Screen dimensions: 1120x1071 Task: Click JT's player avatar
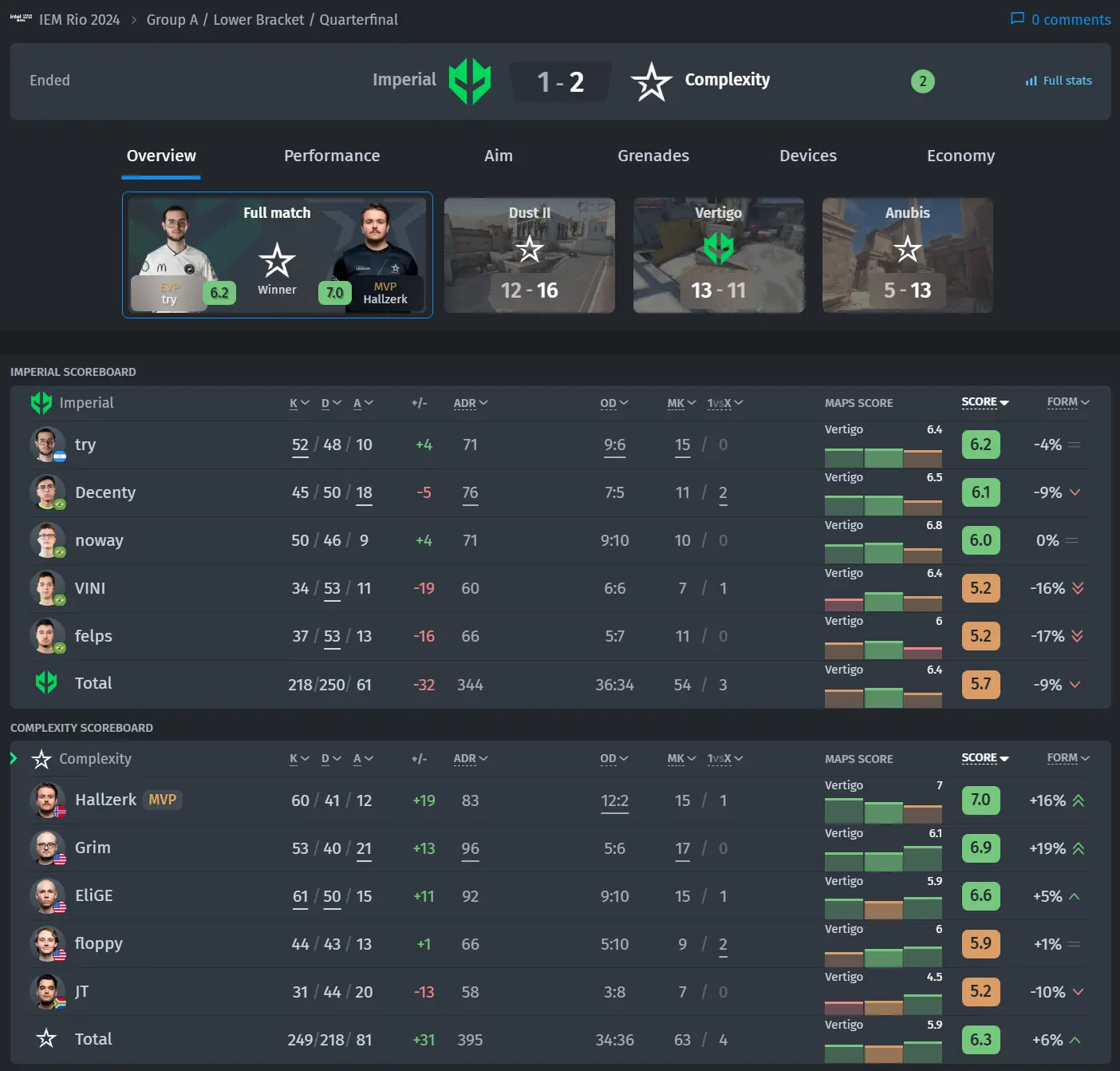click(x=47, y=992)
